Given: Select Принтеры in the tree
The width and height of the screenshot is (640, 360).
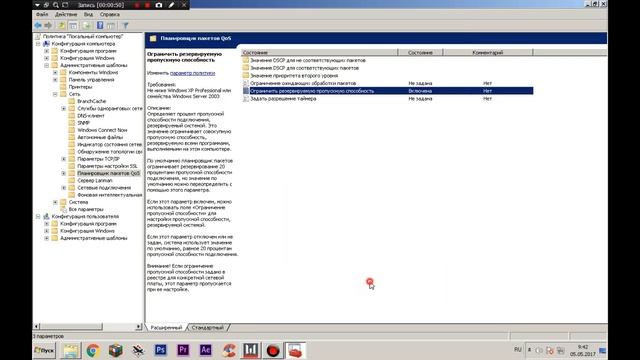Looking at the screenshot, I should click(x=80, y=87).
